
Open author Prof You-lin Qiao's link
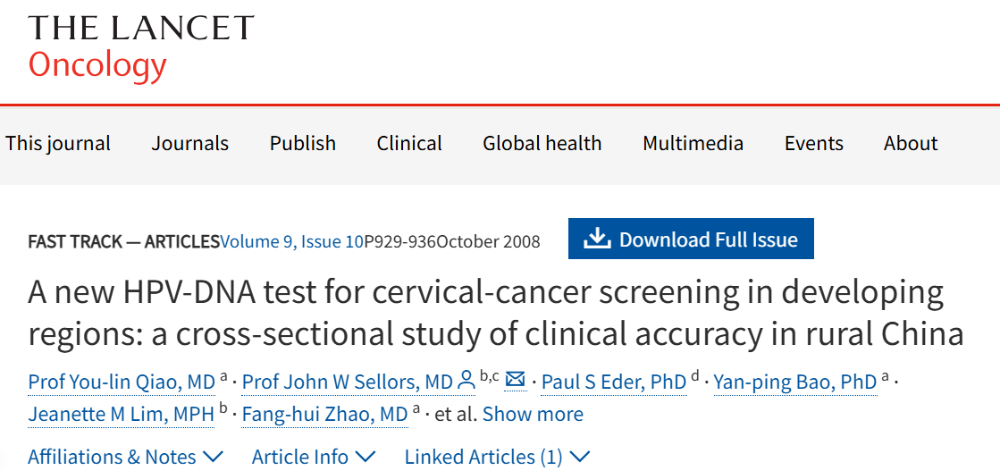122,382
